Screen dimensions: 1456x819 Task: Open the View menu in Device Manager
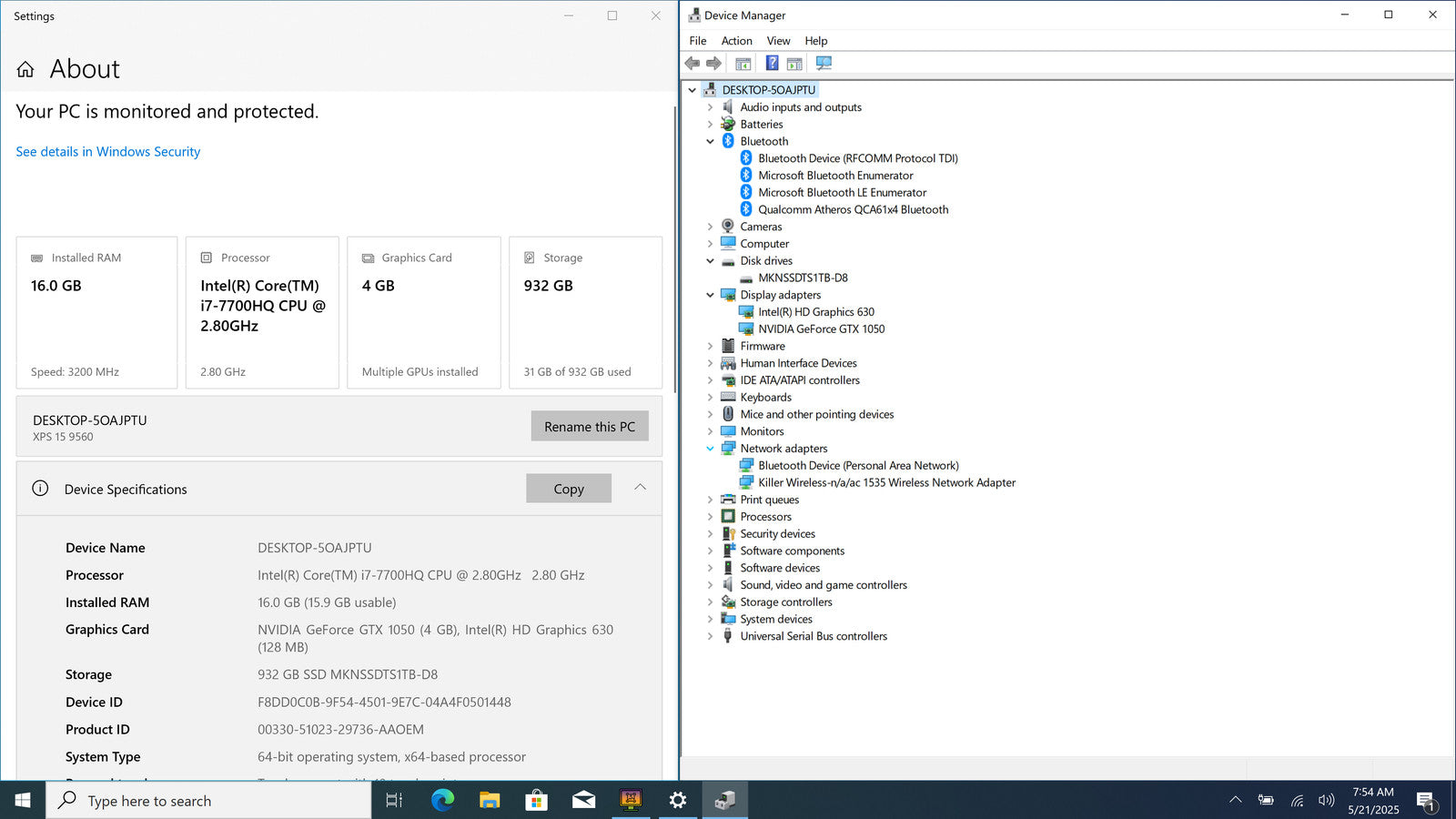tap(778, 41)
